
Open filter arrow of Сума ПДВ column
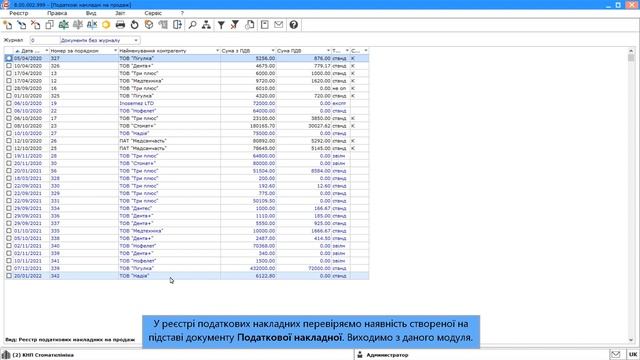pyautogui.click(x=328, y=51)
